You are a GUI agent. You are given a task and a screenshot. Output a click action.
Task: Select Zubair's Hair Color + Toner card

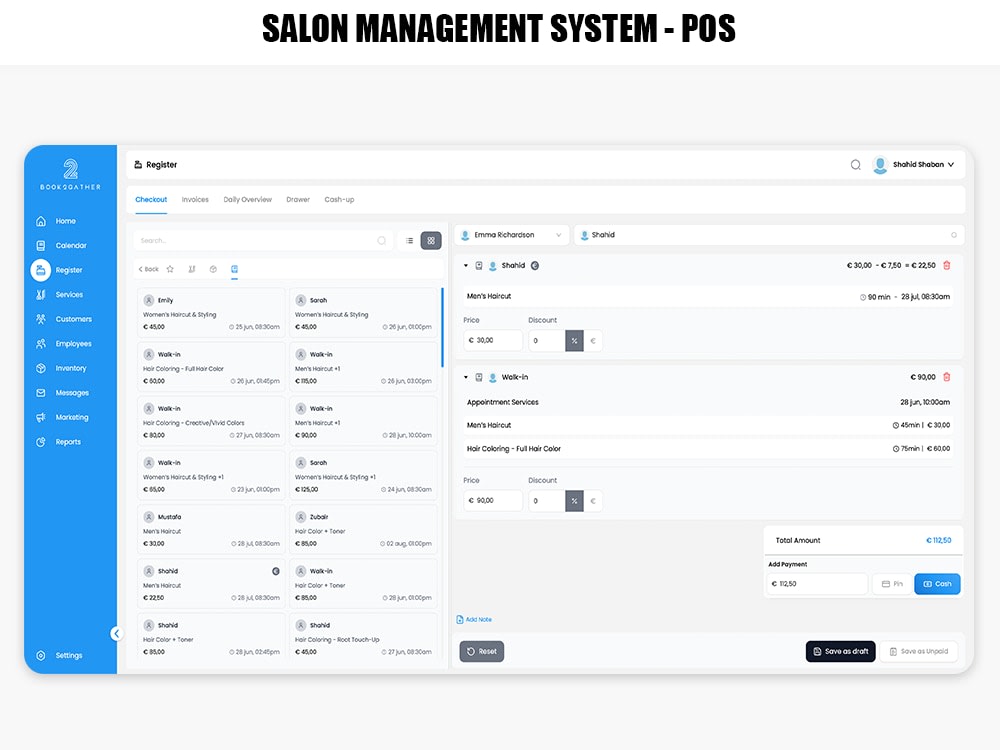(363, 530)
